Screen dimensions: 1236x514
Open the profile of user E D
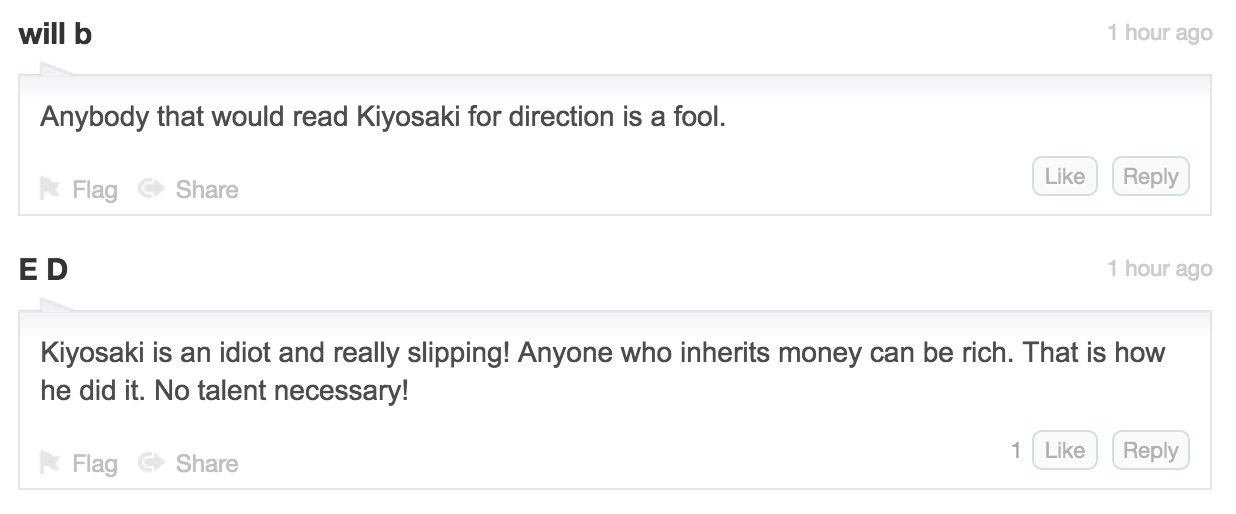click(43, 269)
